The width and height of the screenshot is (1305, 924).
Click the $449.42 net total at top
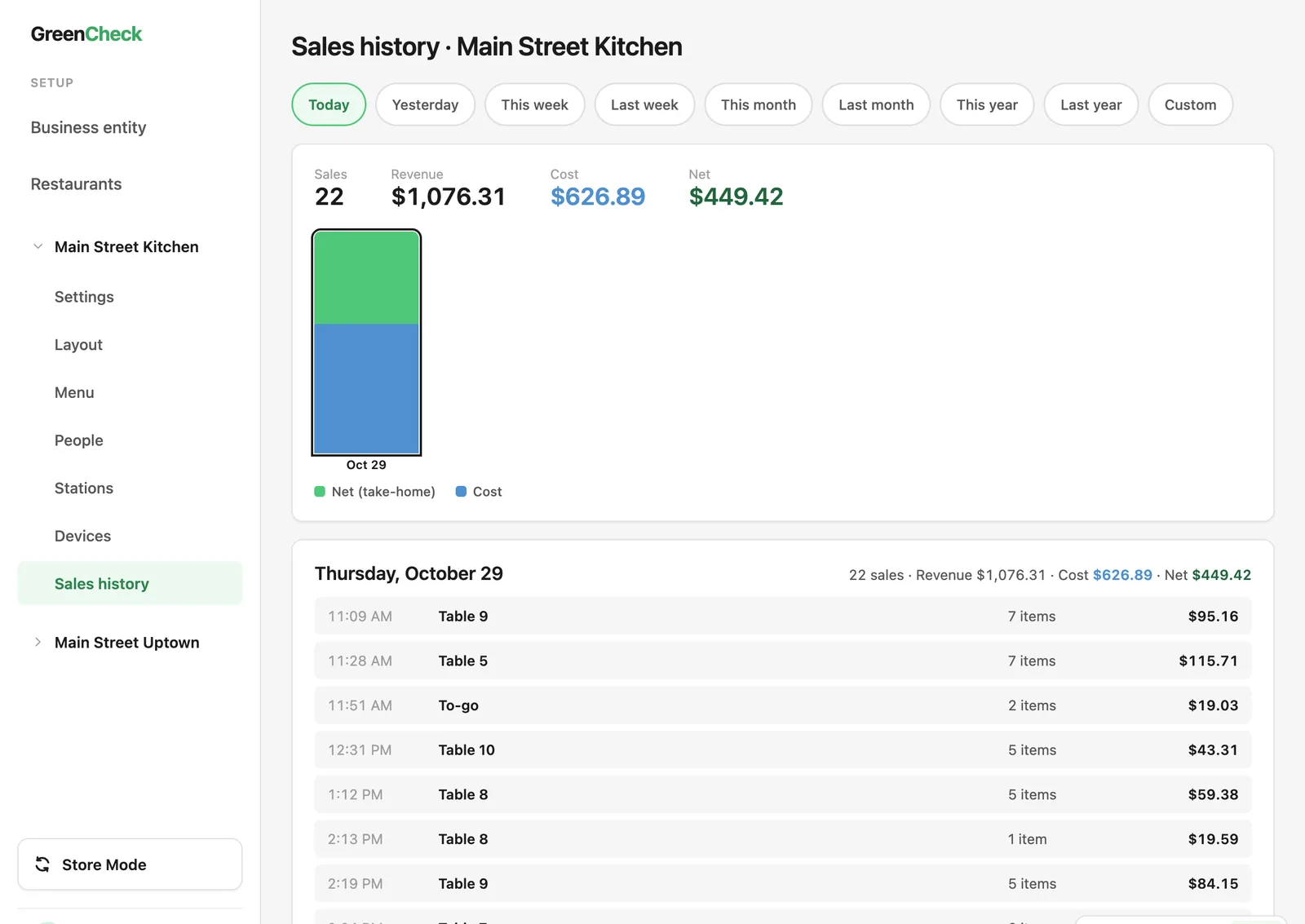coord(736,197)
